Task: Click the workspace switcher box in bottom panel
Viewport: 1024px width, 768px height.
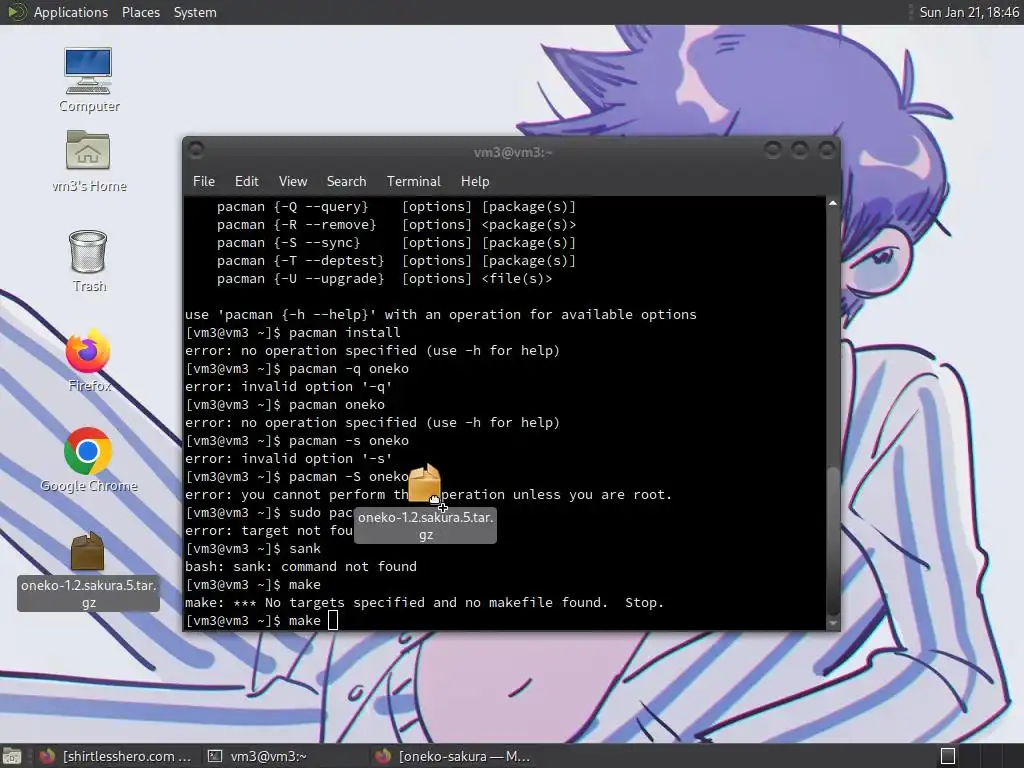Action: (948, 756)
